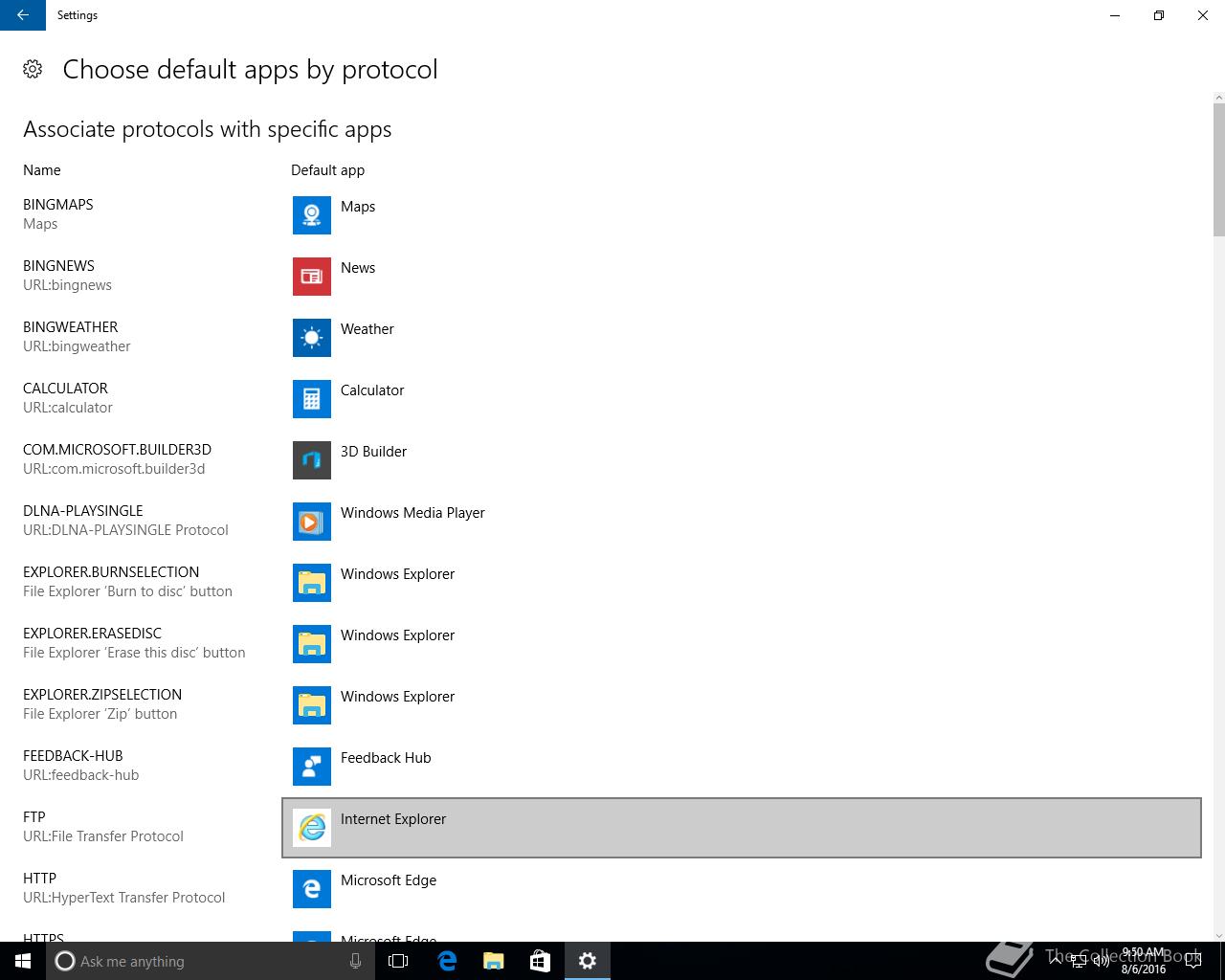
Task: Go back using the Settings back arrow
Action: coord(23,15)
